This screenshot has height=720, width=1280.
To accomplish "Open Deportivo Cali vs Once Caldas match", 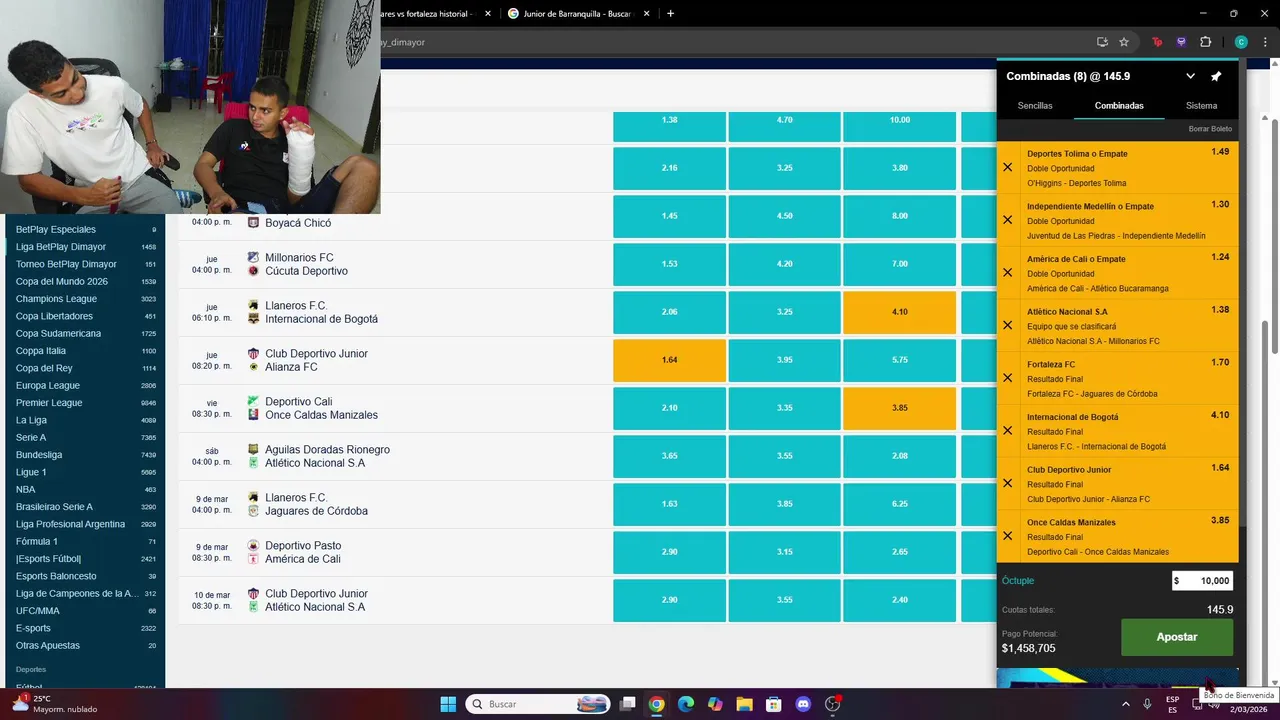I will pyautogui.click(x=321, y=408).
